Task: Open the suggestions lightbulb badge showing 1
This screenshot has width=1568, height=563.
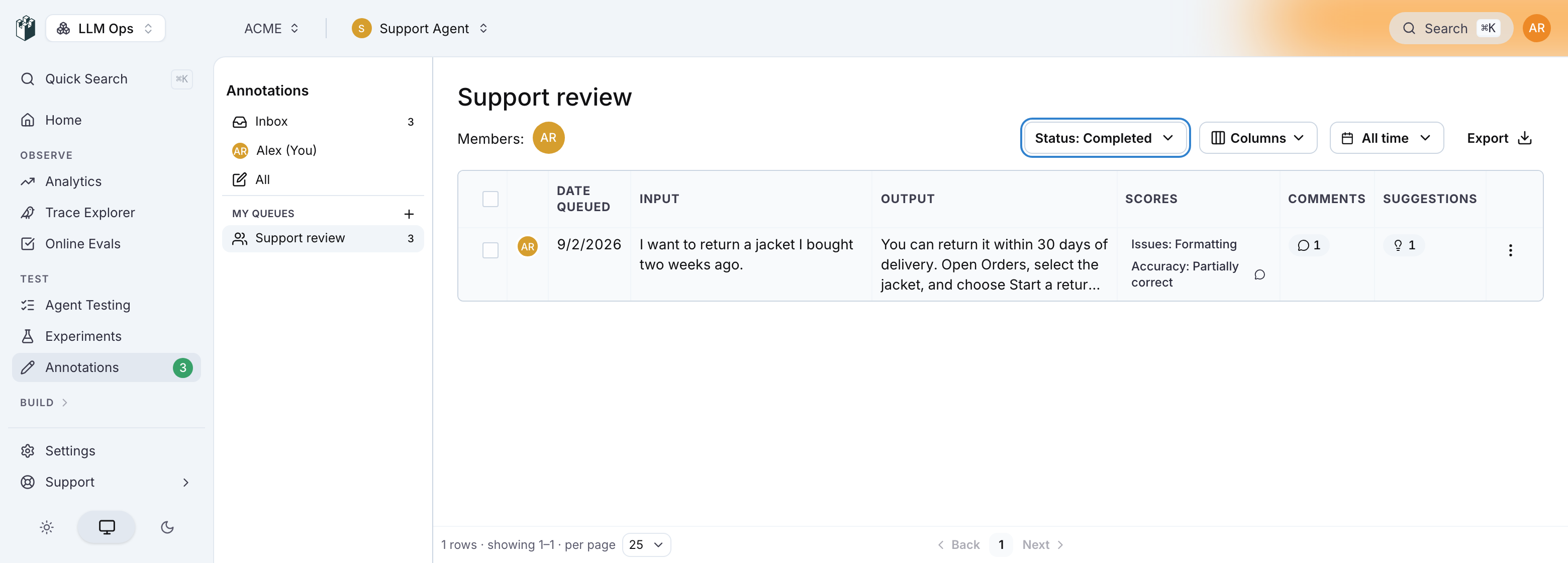Action: click(x=1404, y=245)
